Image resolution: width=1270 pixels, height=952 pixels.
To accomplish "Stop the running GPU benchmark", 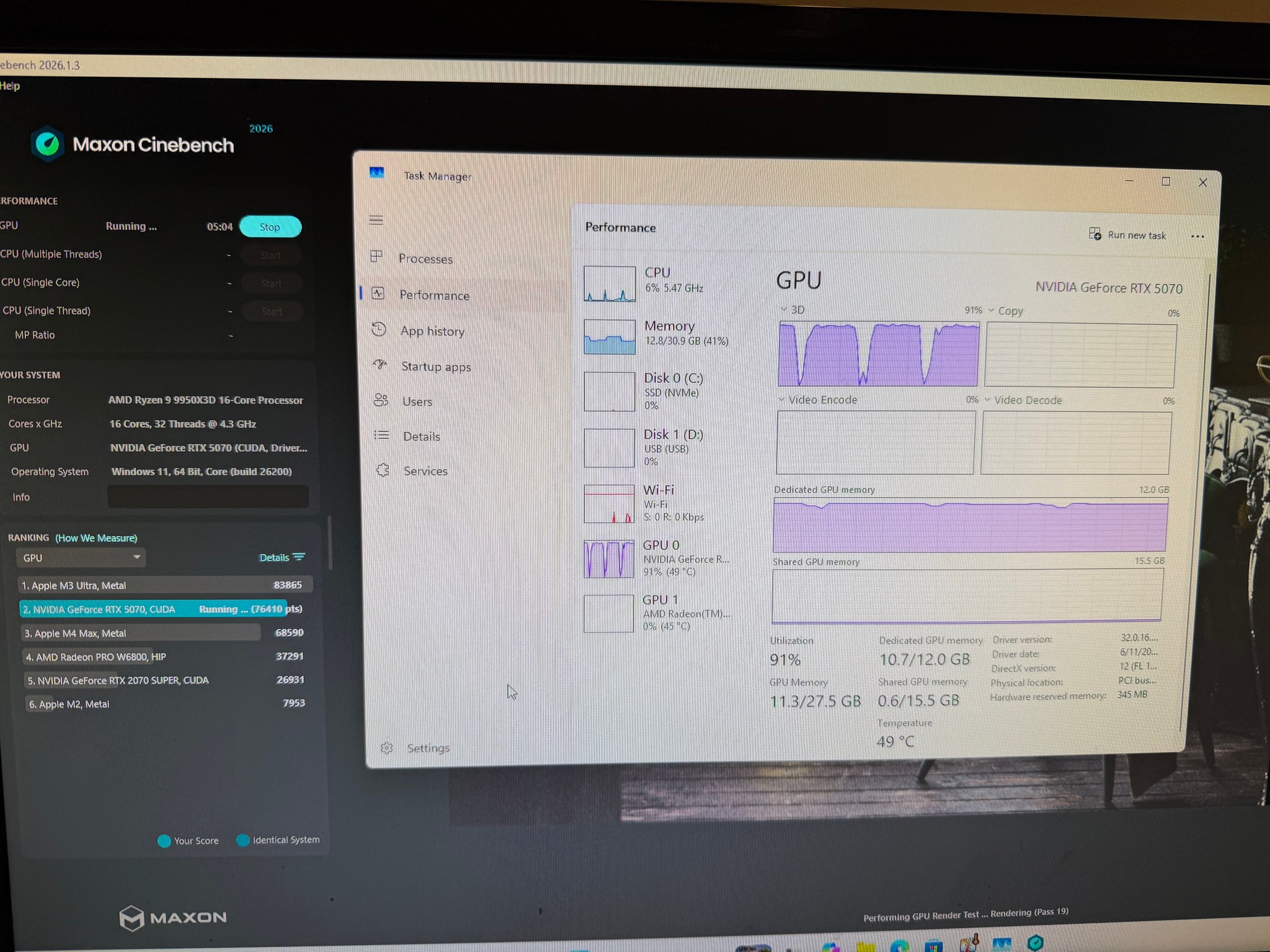I will (x=270, y=227).
